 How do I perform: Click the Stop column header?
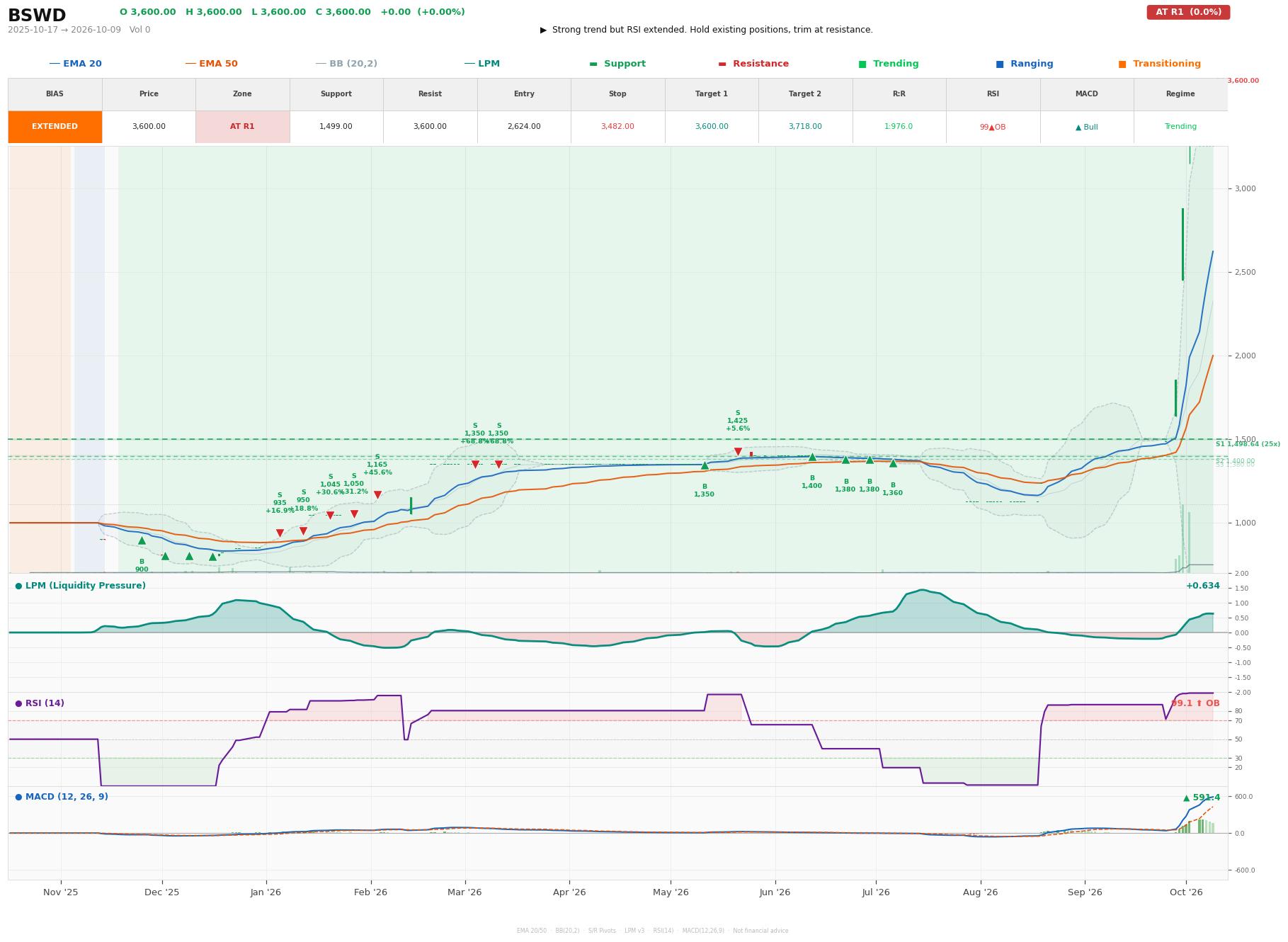coord(617,94)
